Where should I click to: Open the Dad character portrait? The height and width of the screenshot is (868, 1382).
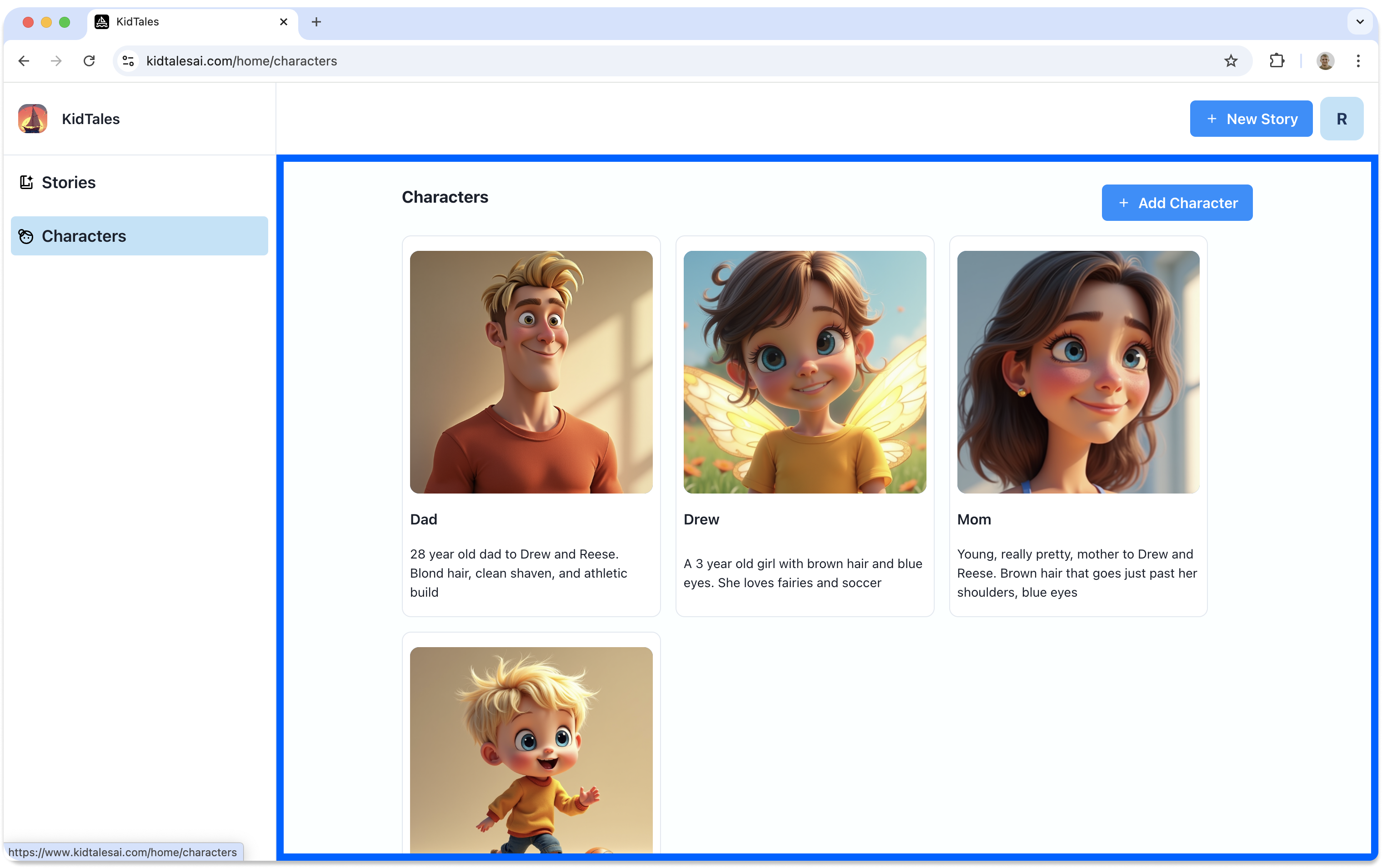[531, 372]
